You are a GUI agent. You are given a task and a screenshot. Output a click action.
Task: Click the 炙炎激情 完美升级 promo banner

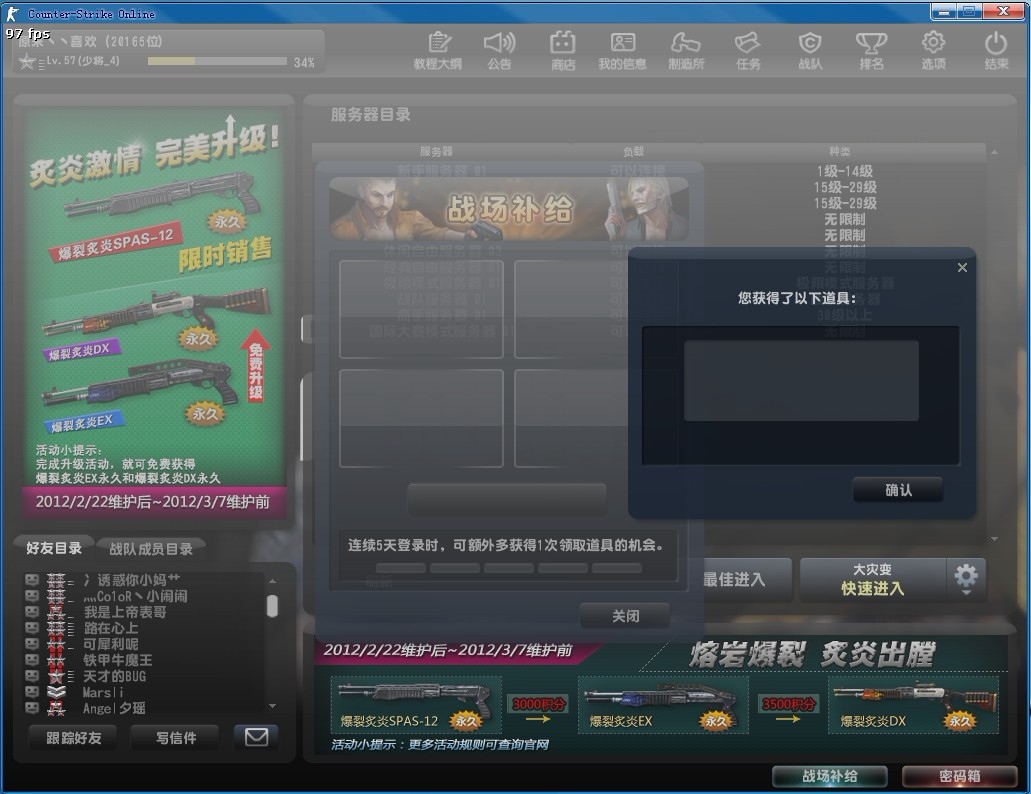pyautogui.click(x=155, y=314)
